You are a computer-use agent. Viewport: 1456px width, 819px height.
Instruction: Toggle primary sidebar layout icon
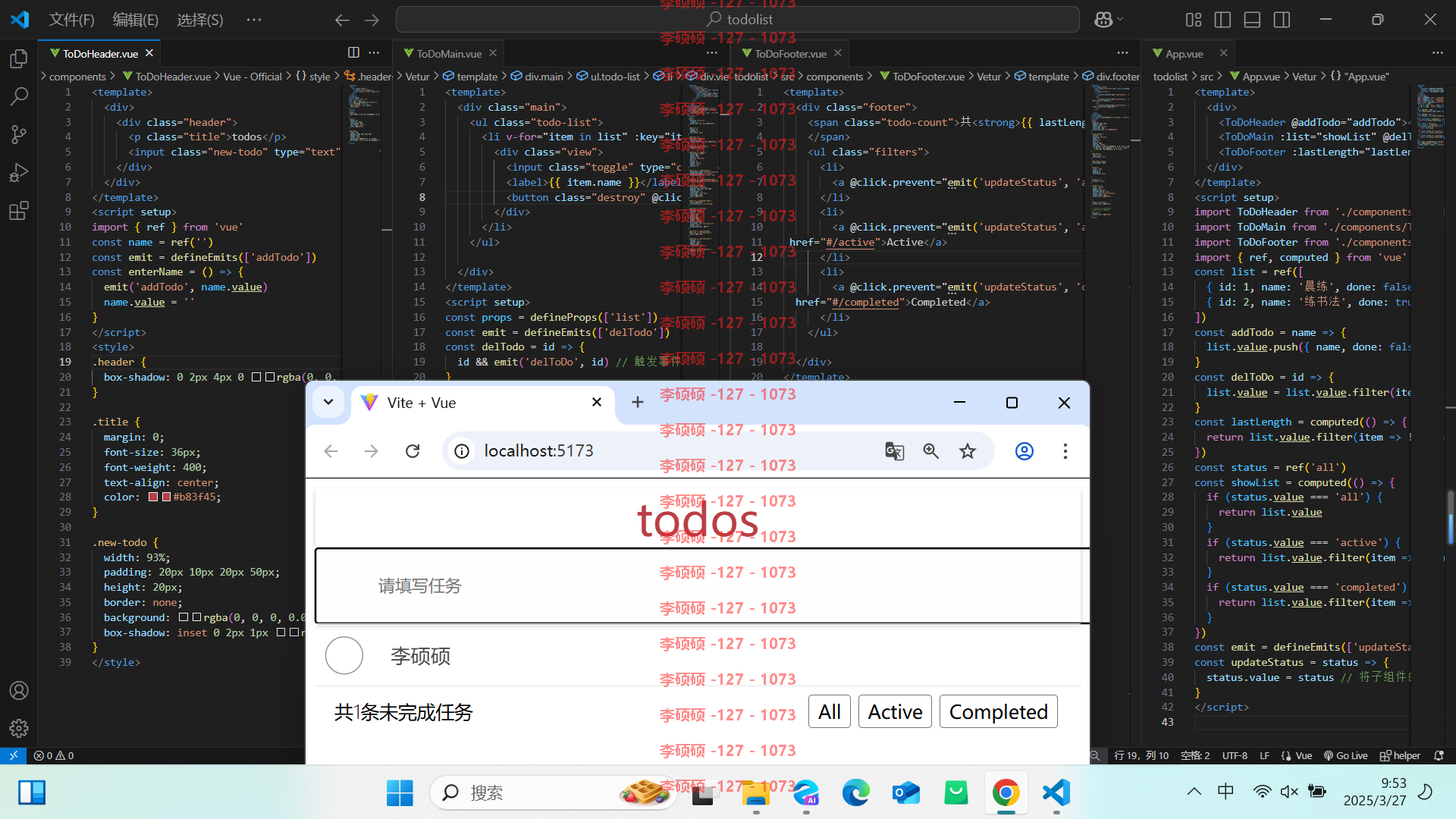tap(1222, 20)
